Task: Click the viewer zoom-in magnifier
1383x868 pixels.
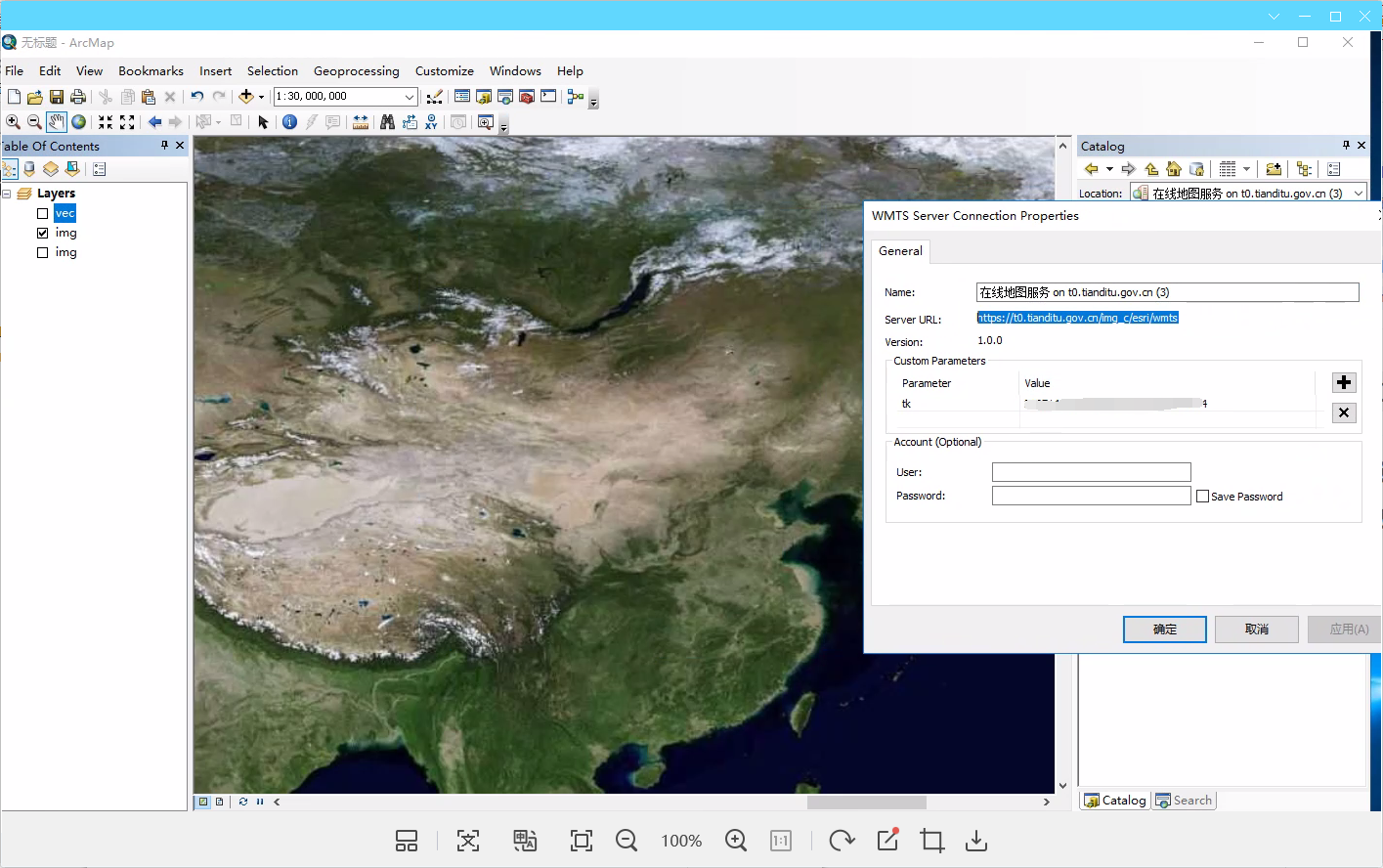Action: 736,841
